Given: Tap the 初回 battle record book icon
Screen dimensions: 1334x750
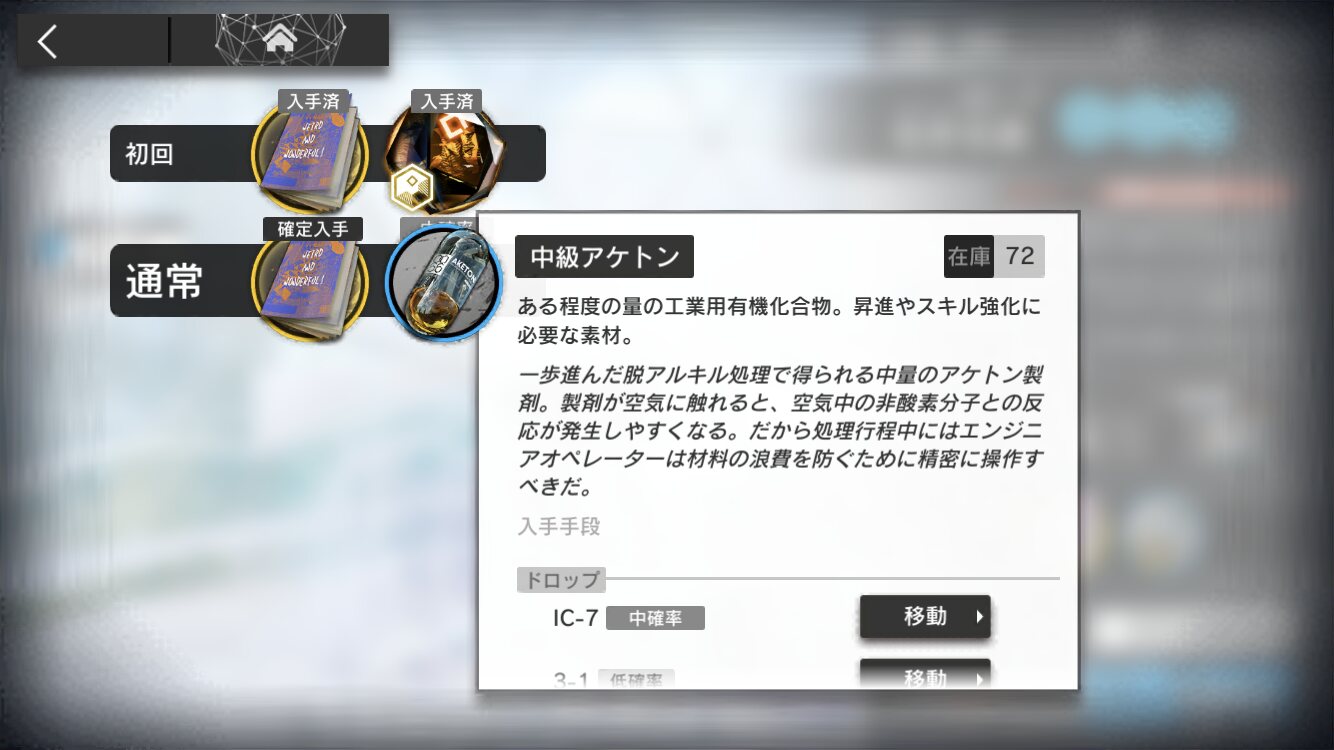Looking at the screenshot, I should 311,155.
